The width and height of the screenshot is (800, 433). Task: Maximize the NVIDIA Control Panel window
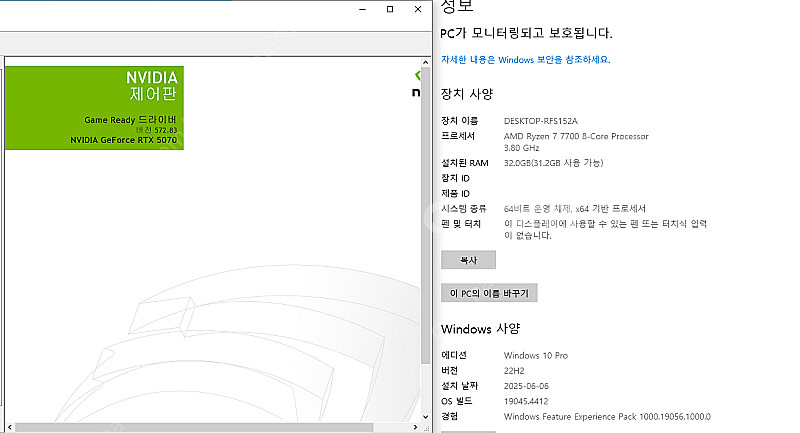390,9
